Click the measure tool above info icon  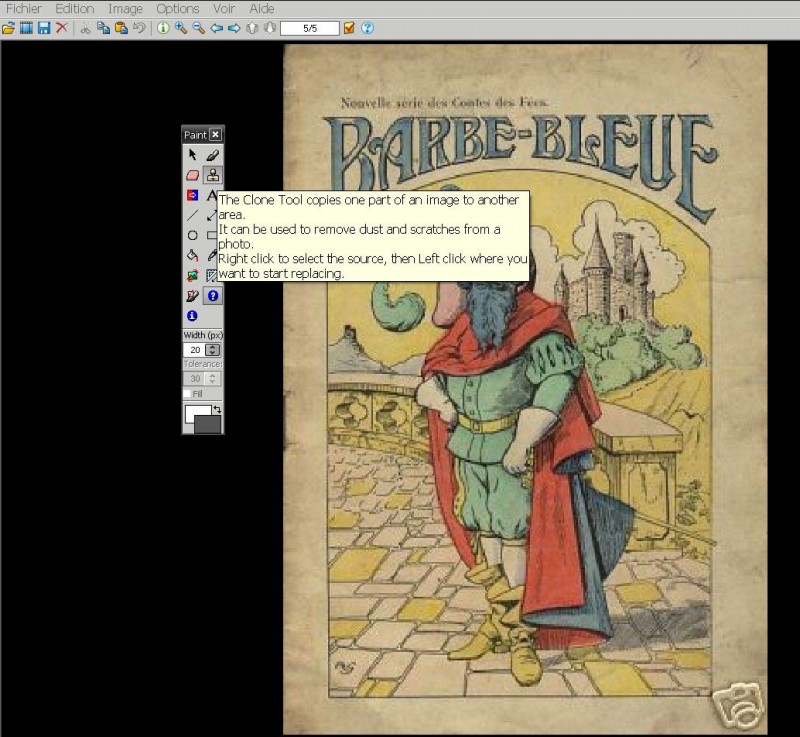192,296
